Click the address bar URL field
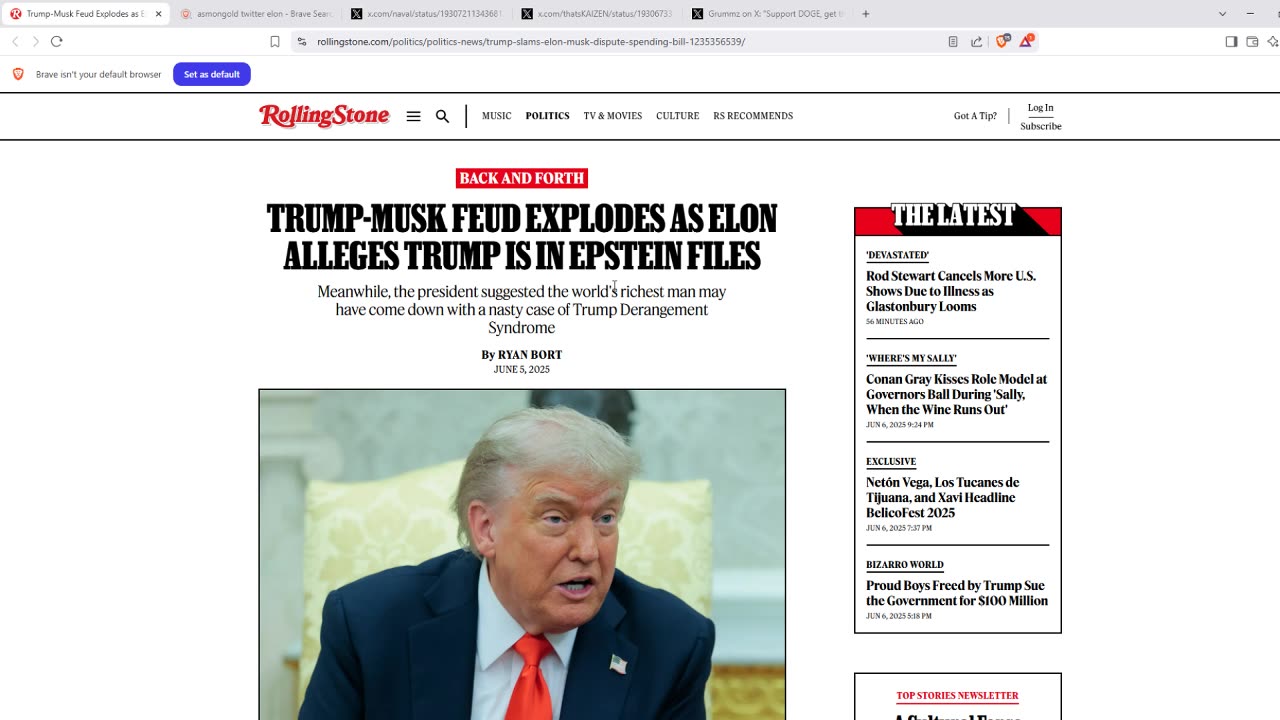The width and height of the screenshot is (1280, 720). point(620,41)
